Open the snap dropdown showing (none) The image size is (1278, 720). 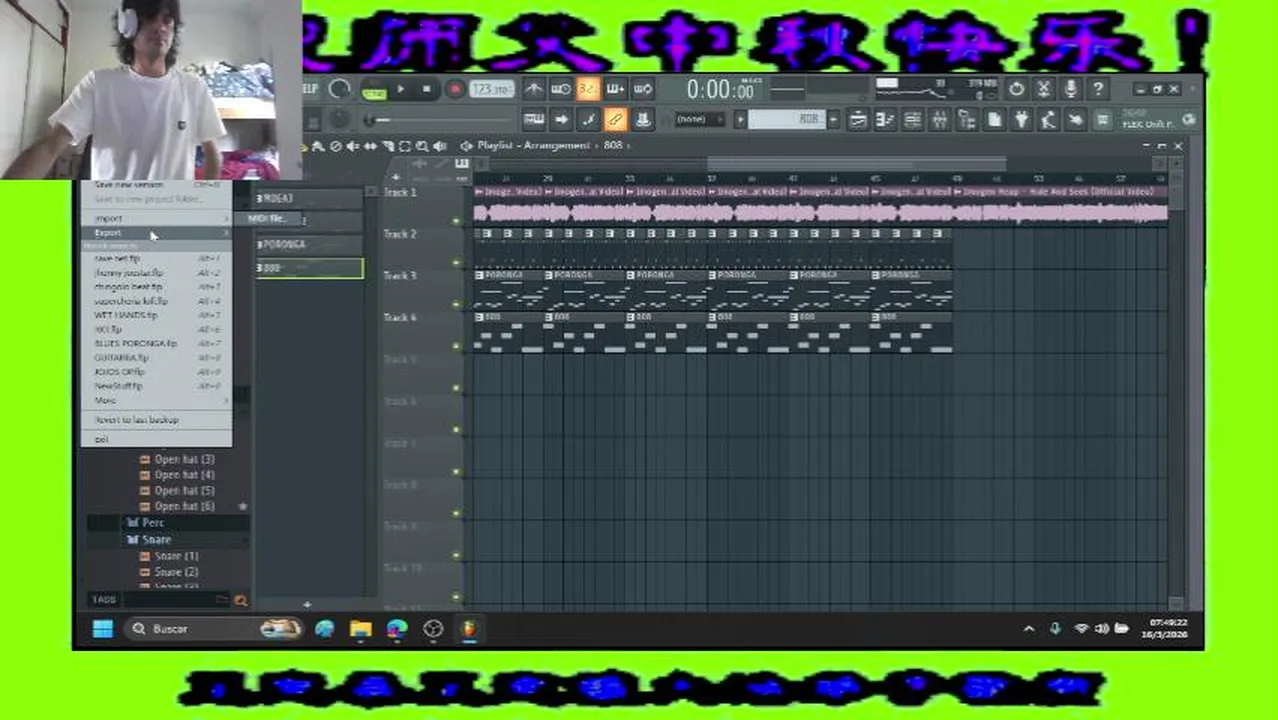point(698,120)
